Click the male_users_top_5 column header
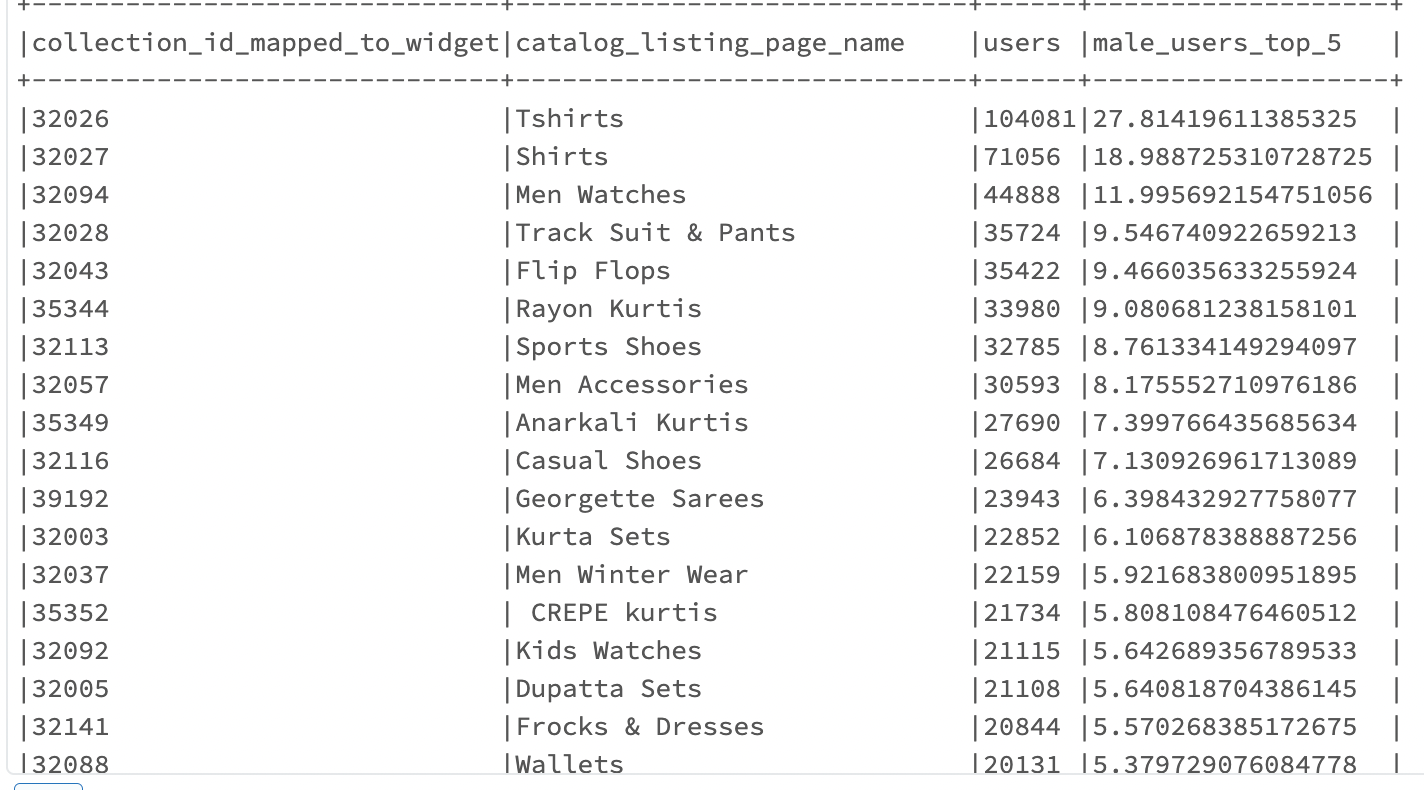Screen dimensions: 1424x790 pyautogui.click(x=1216, y=43)
